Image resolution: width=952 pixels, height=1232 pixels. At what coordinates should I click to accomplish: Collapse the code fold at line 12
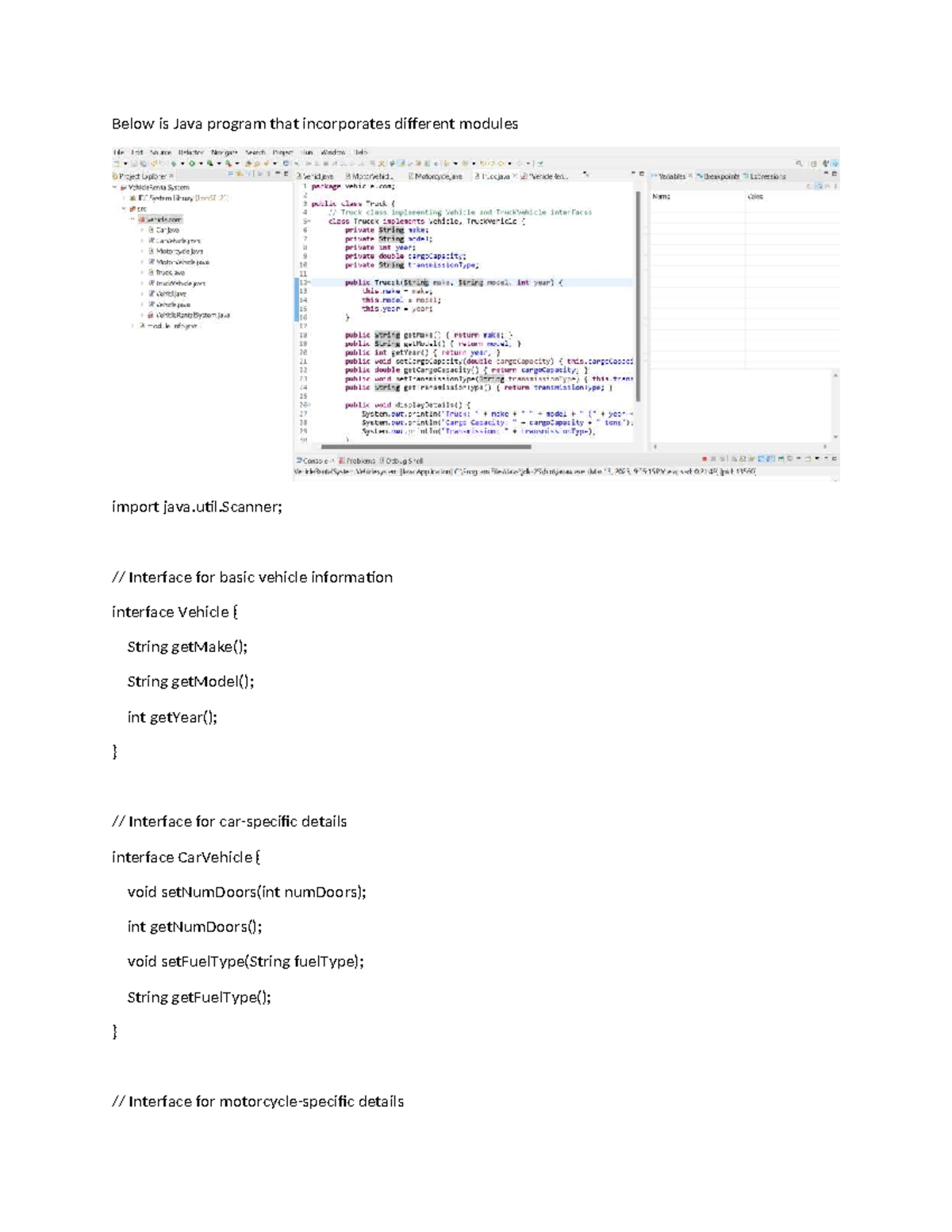click(307, 282)
